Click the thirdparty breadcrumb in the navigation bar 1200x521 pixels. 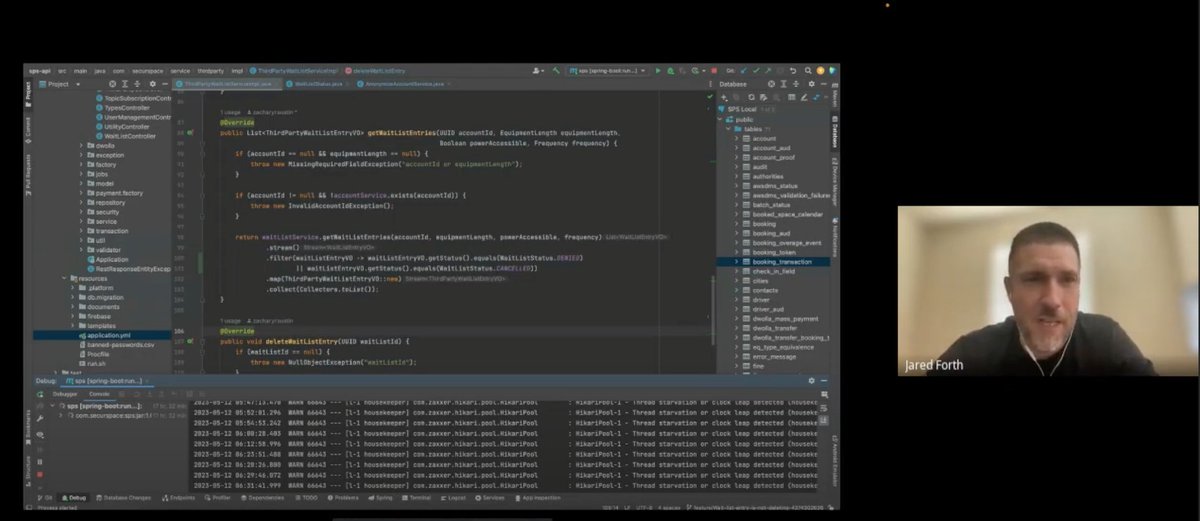(x=211, y=71)
